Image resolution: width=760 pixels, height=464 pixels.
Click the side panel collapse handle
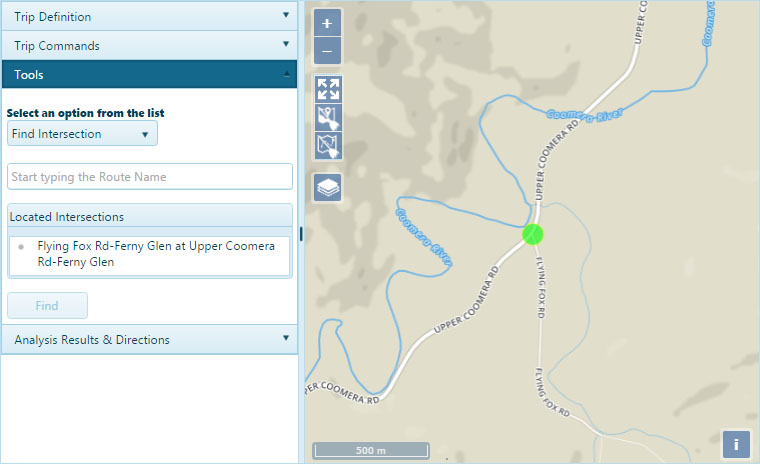click(x=301, y=233)
